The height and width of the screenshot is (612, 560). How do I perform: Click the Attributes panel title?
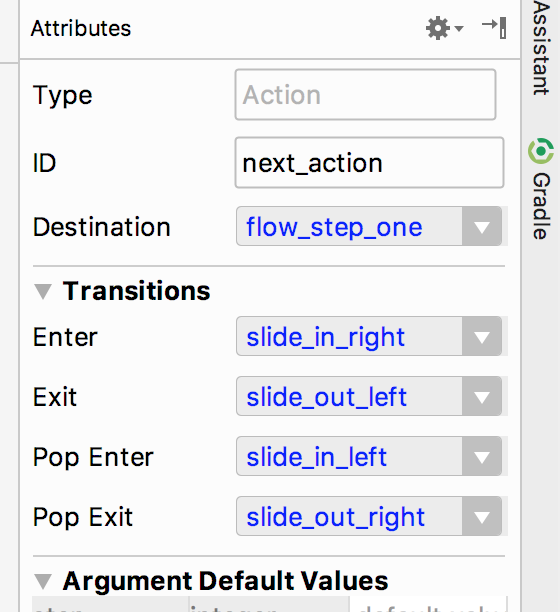click(81, 28)
